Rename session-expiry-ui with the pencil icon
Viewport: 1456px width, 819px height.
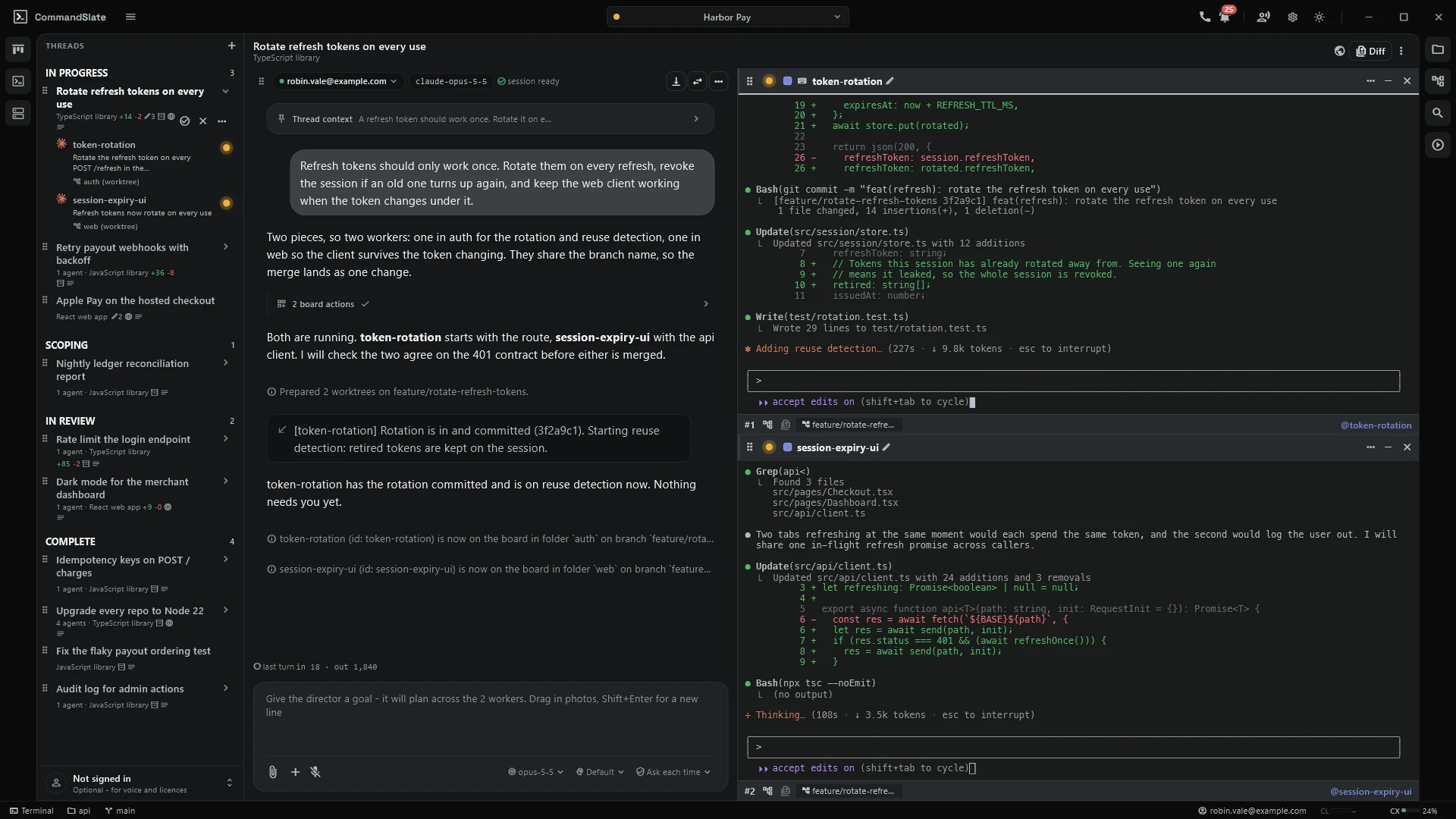pyautogui.click(x=886, y=447)
